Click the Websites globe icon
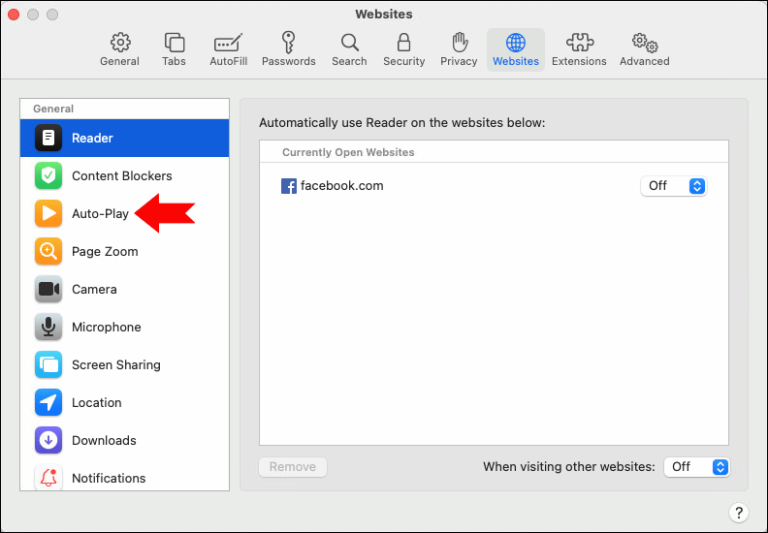Screen dimensions: 768x533 click(x=516, y=43)
